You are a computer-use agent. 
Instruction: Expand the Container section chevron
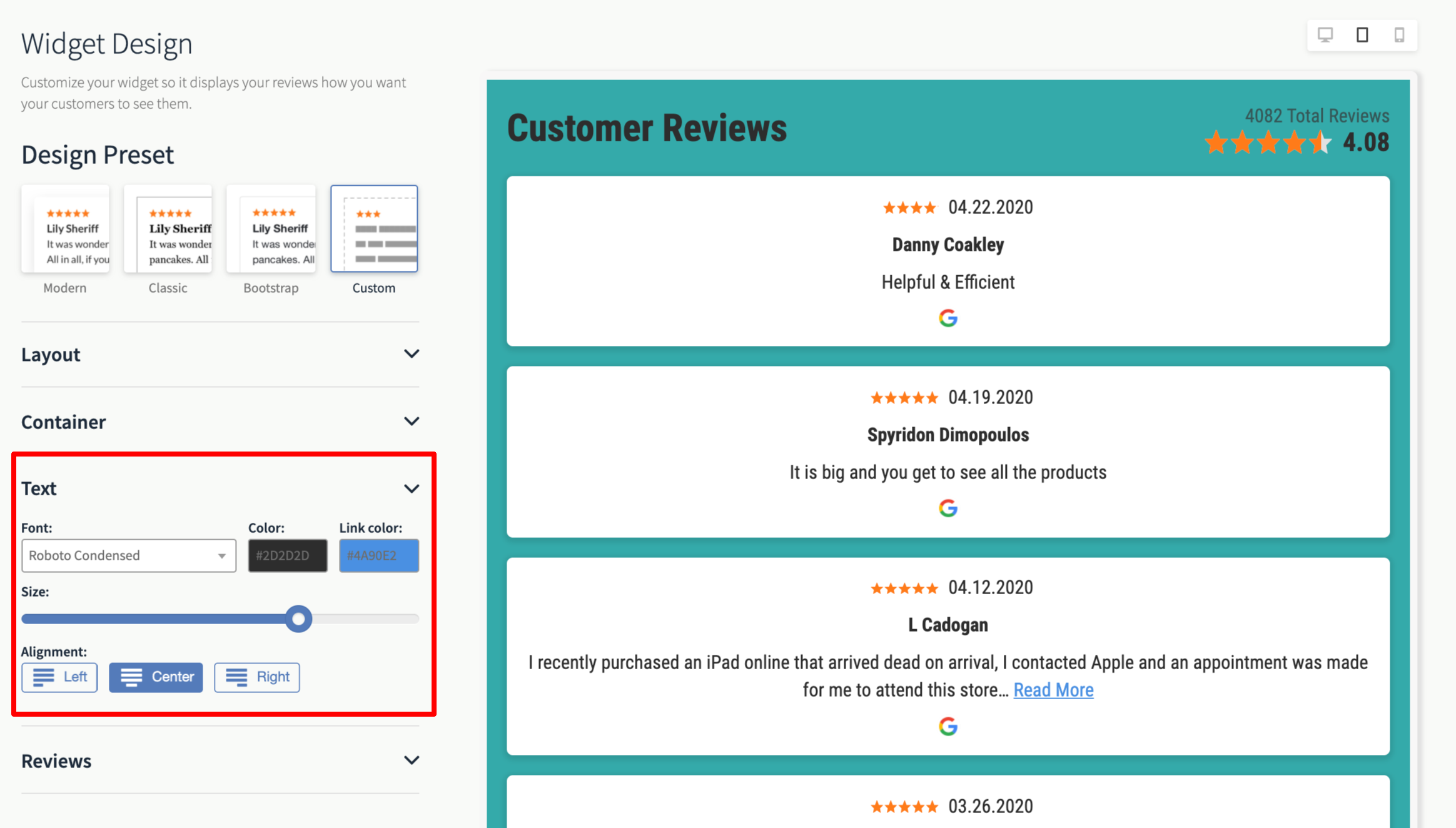[411, 422]
